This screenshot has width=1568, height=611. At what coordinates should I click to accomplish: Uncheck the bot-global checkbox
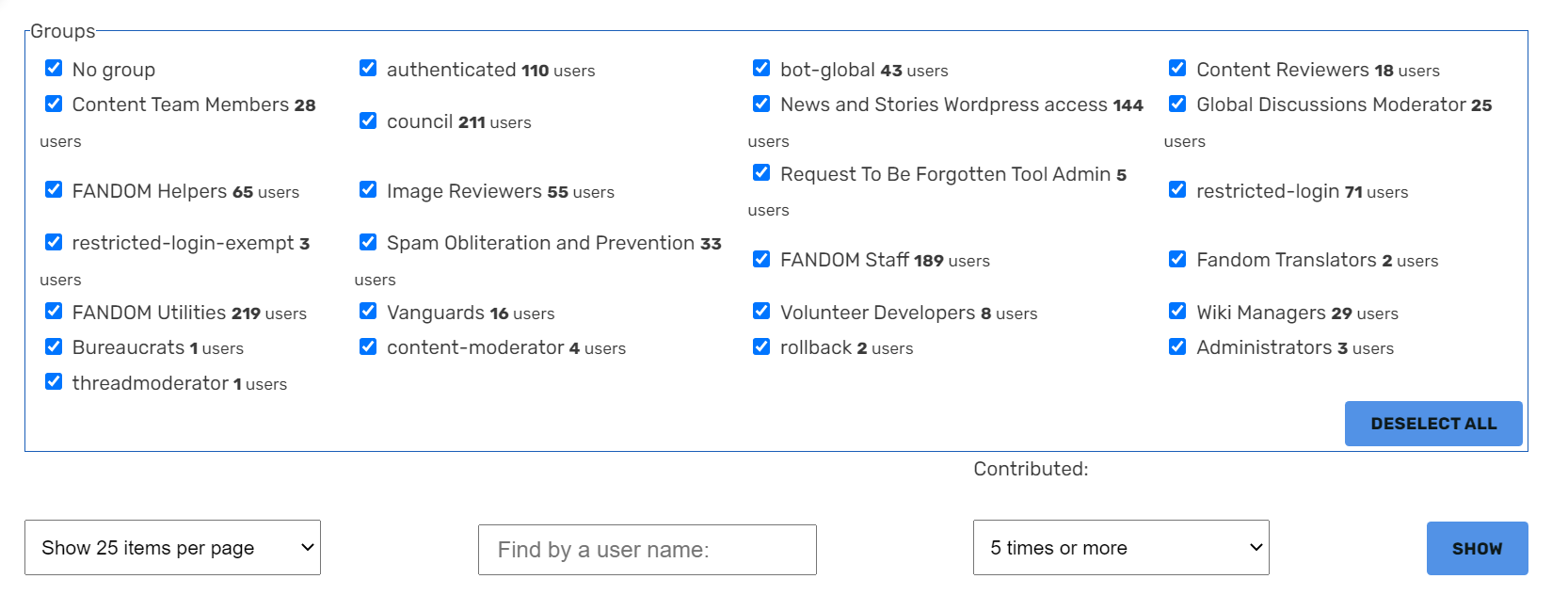761,69
